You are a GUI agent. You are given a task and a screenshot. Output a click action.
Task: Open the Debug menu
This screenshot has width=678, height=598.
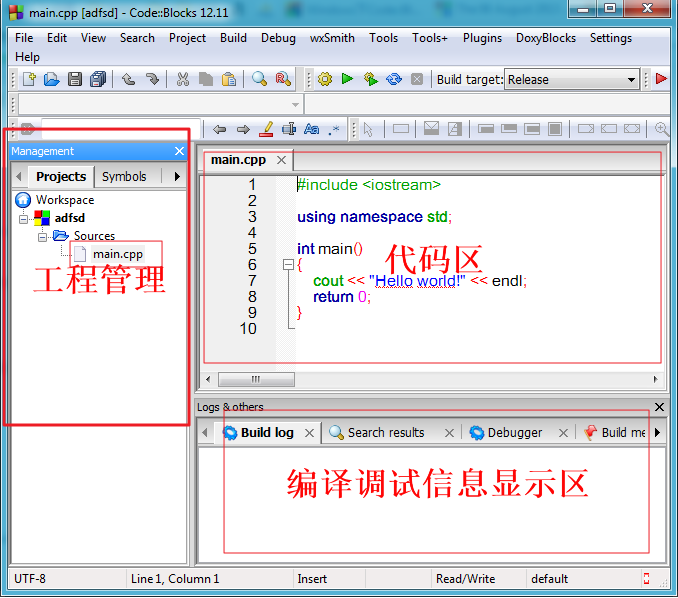(x=278, y=38)
